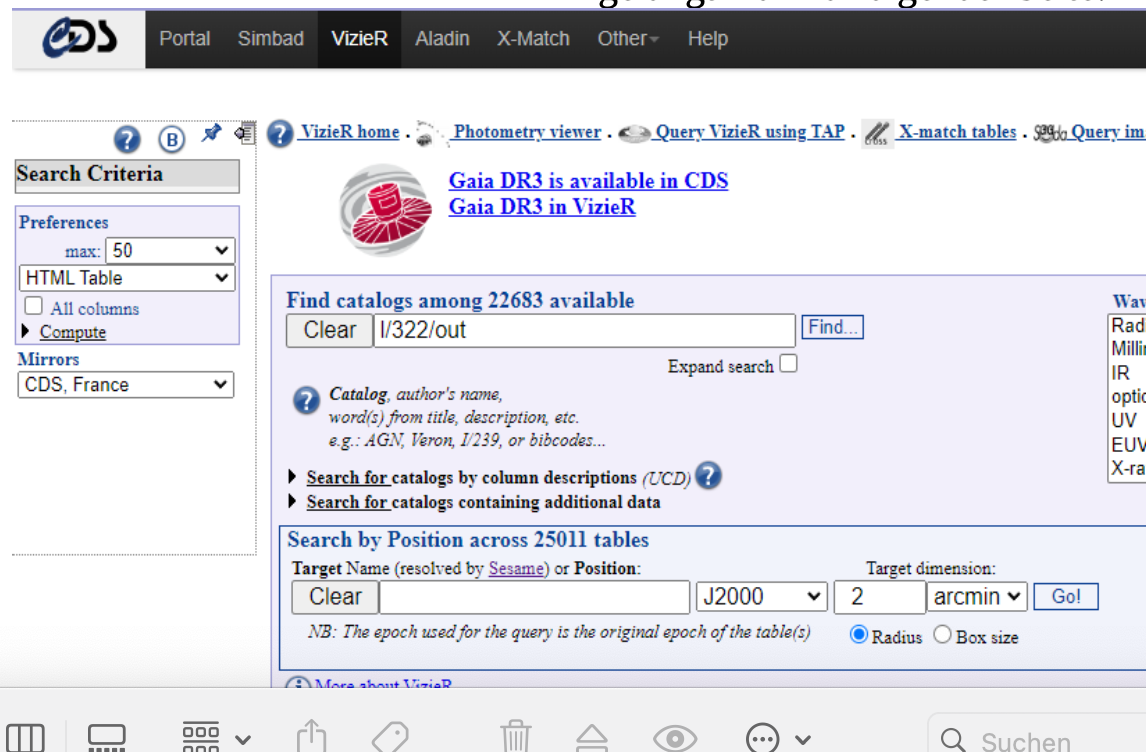Viewport: 1146px width, 752px height.
Task: Open the max rows dropdown showing 50
Action: click(170, 251)
